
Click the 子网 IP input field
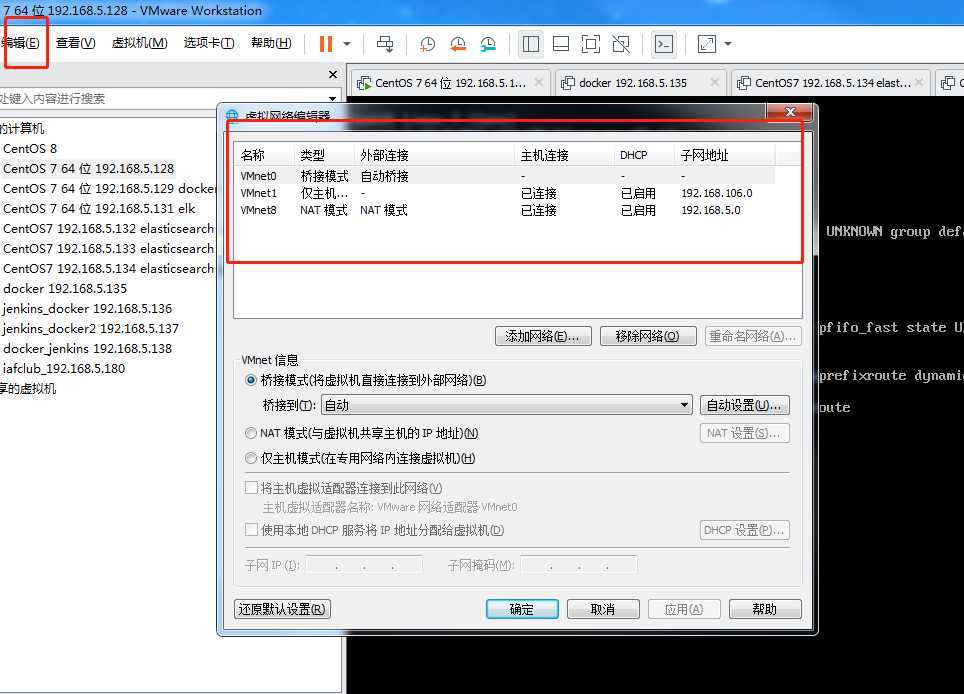click(364, 565)
